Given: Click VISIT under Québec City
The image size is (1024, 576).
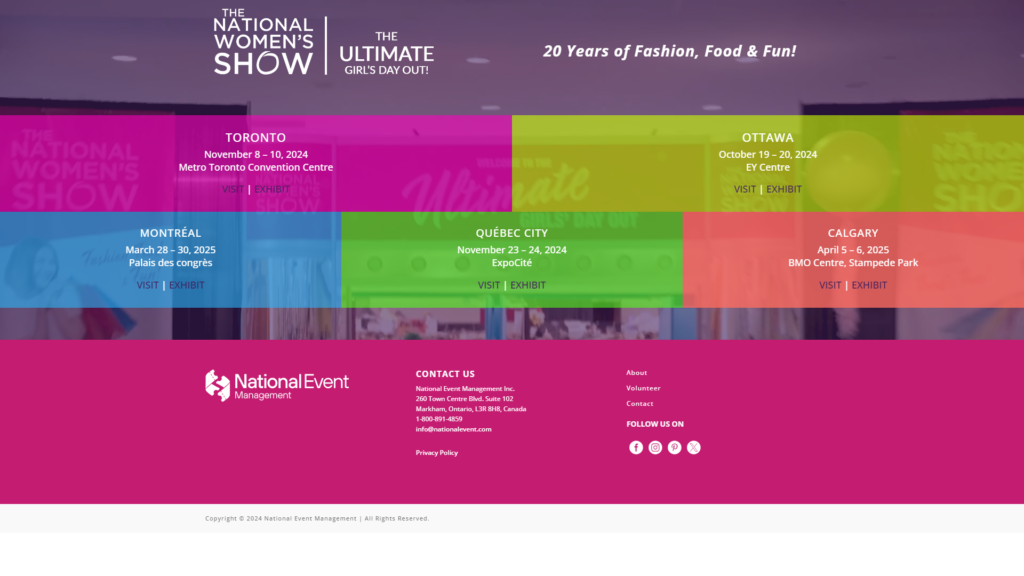Looking at the screenshot, I should click(488, 285).
